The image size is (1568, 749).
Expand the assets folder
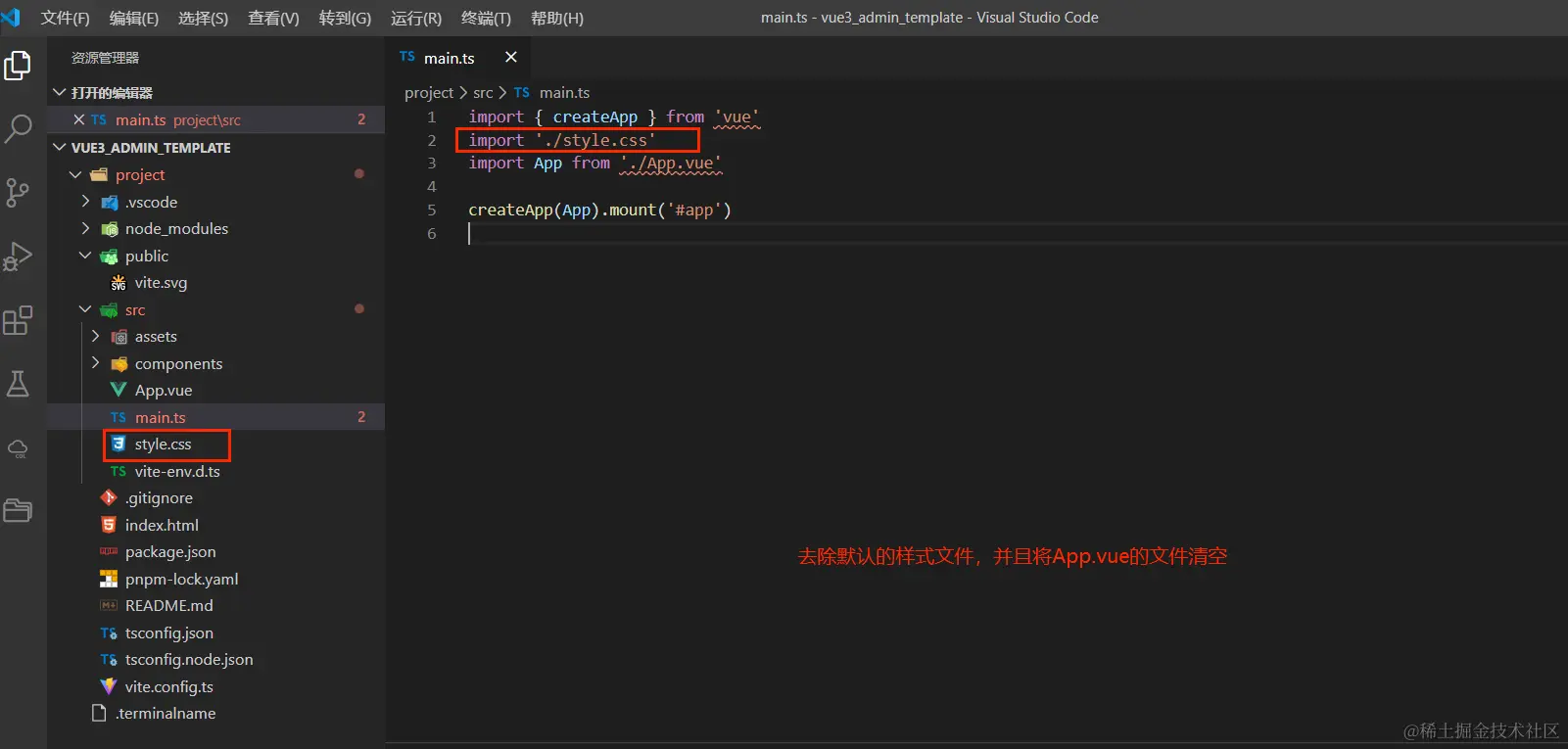(95, 336)
